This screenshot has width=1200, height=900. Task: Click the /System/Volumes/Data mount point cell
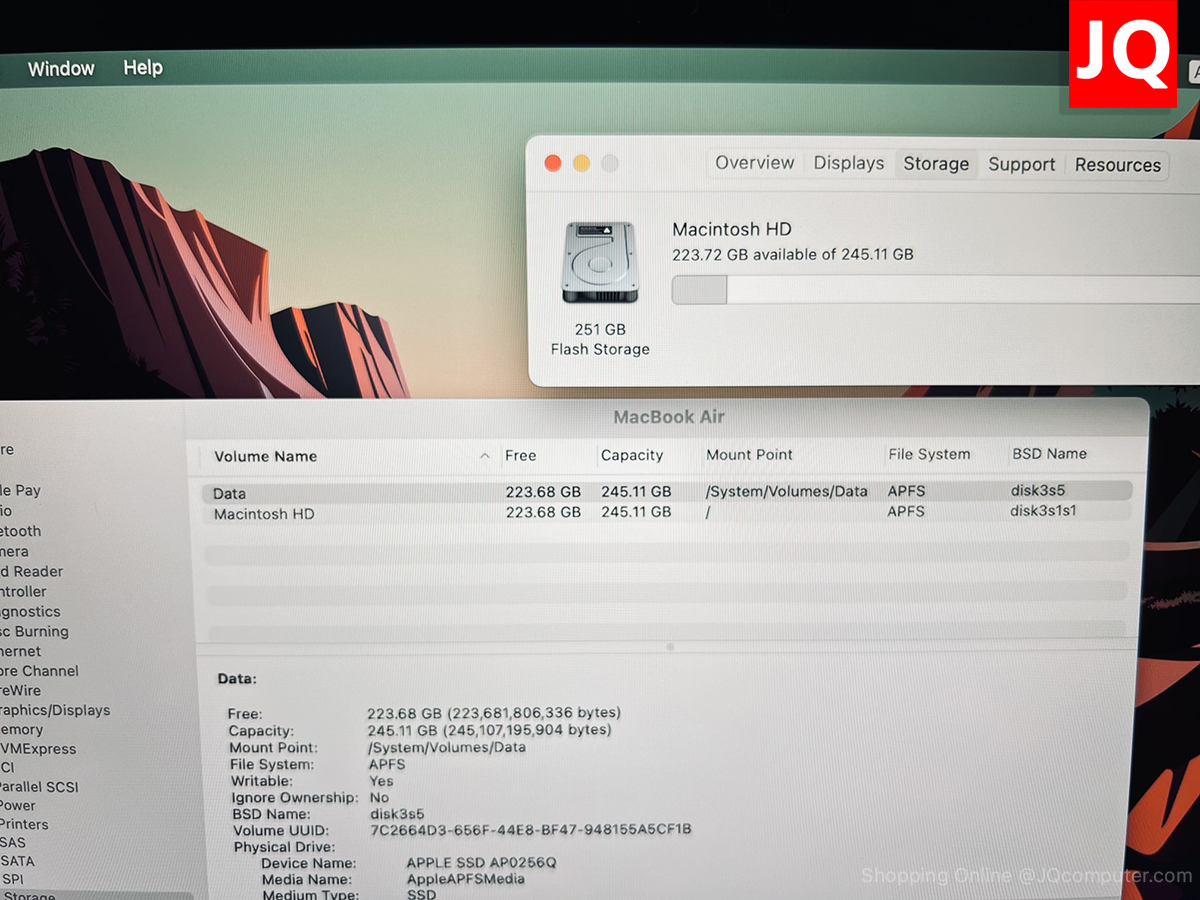(x=787, y=492)
